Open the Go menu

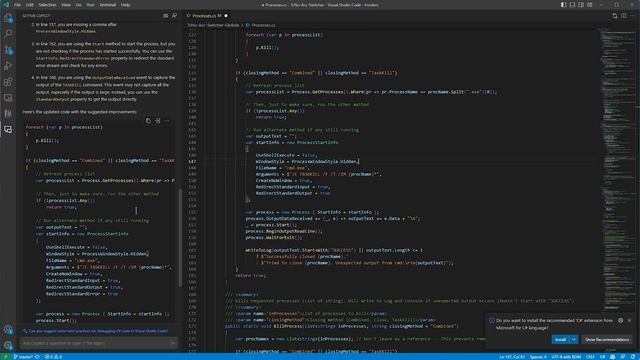(x=78, y=5)
